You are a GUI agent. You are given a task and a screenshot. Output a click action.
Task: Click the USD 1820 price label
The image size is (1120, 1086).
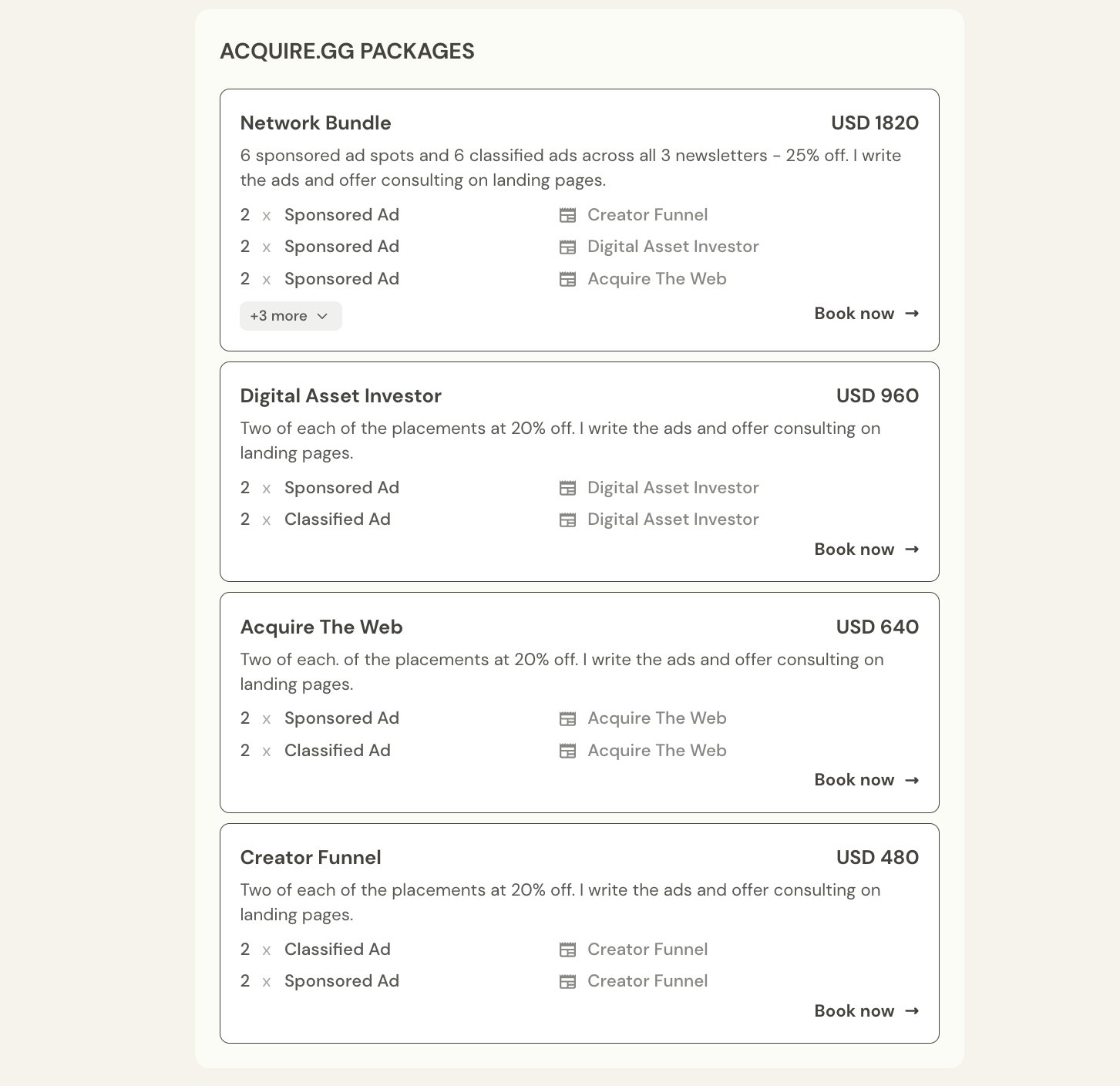(875, 123)
